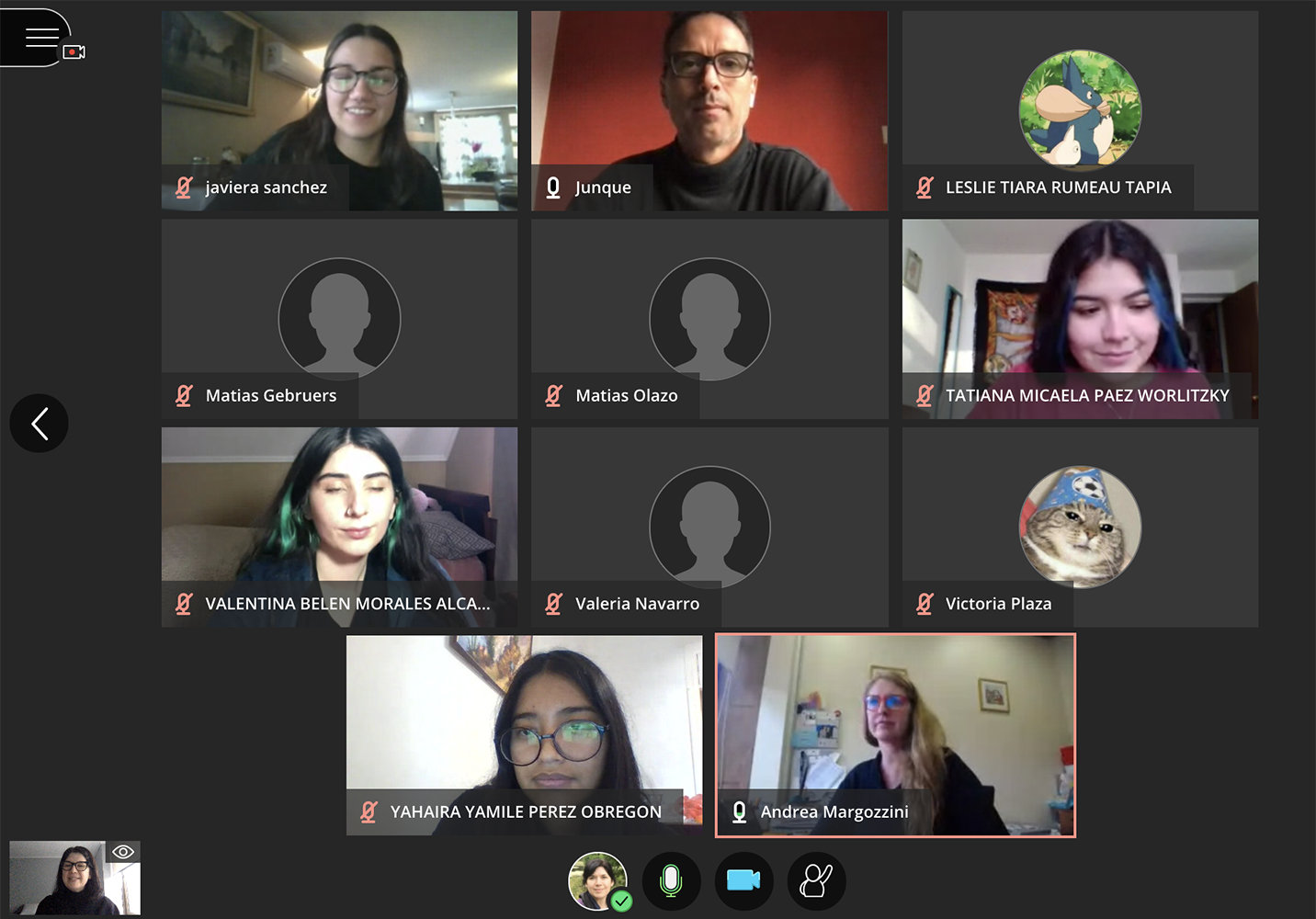The height and width of the screenshot is (919, 1316).
Task: Click the Matias Olazo name label
Action: (627, 395)
